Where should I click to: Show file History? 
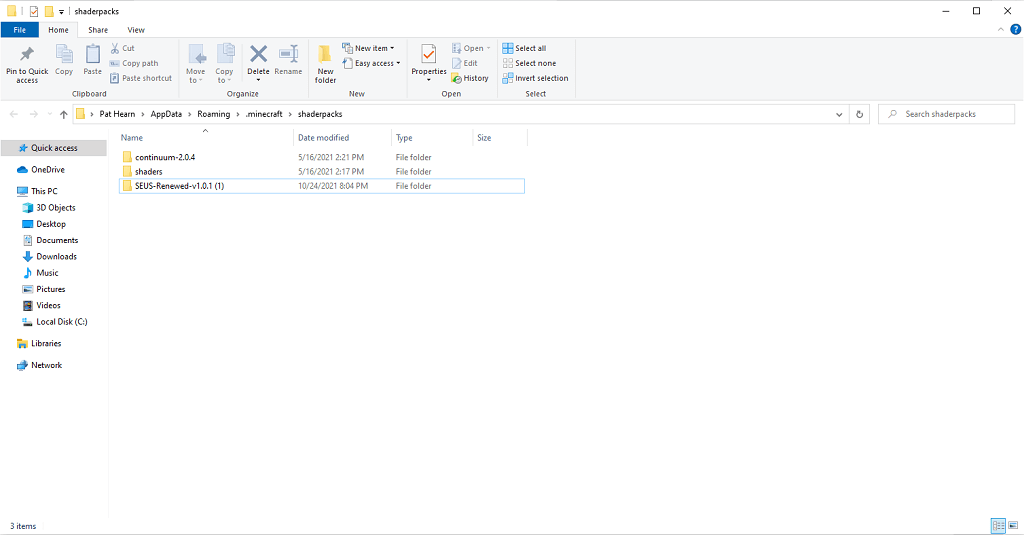click(470, 78)
